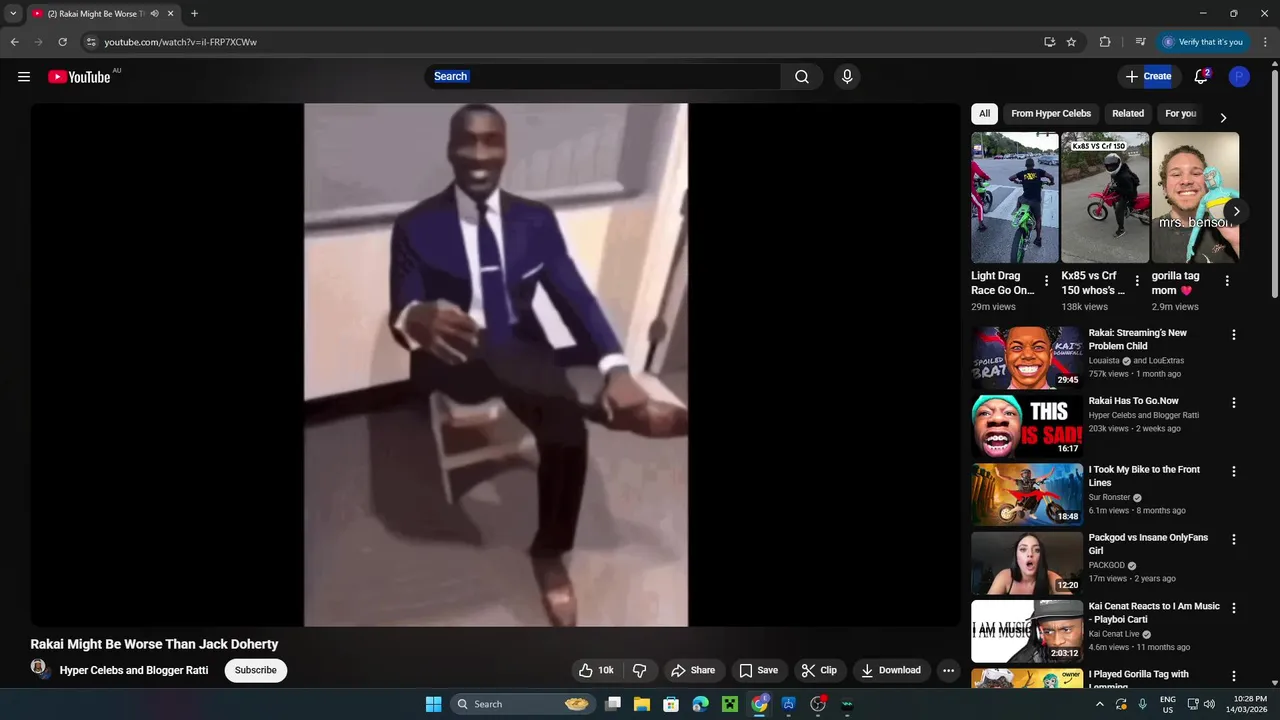This screenshot has width=1280, height=720.
Task: Start voice search with the microphone
Action: click(847, 77)
